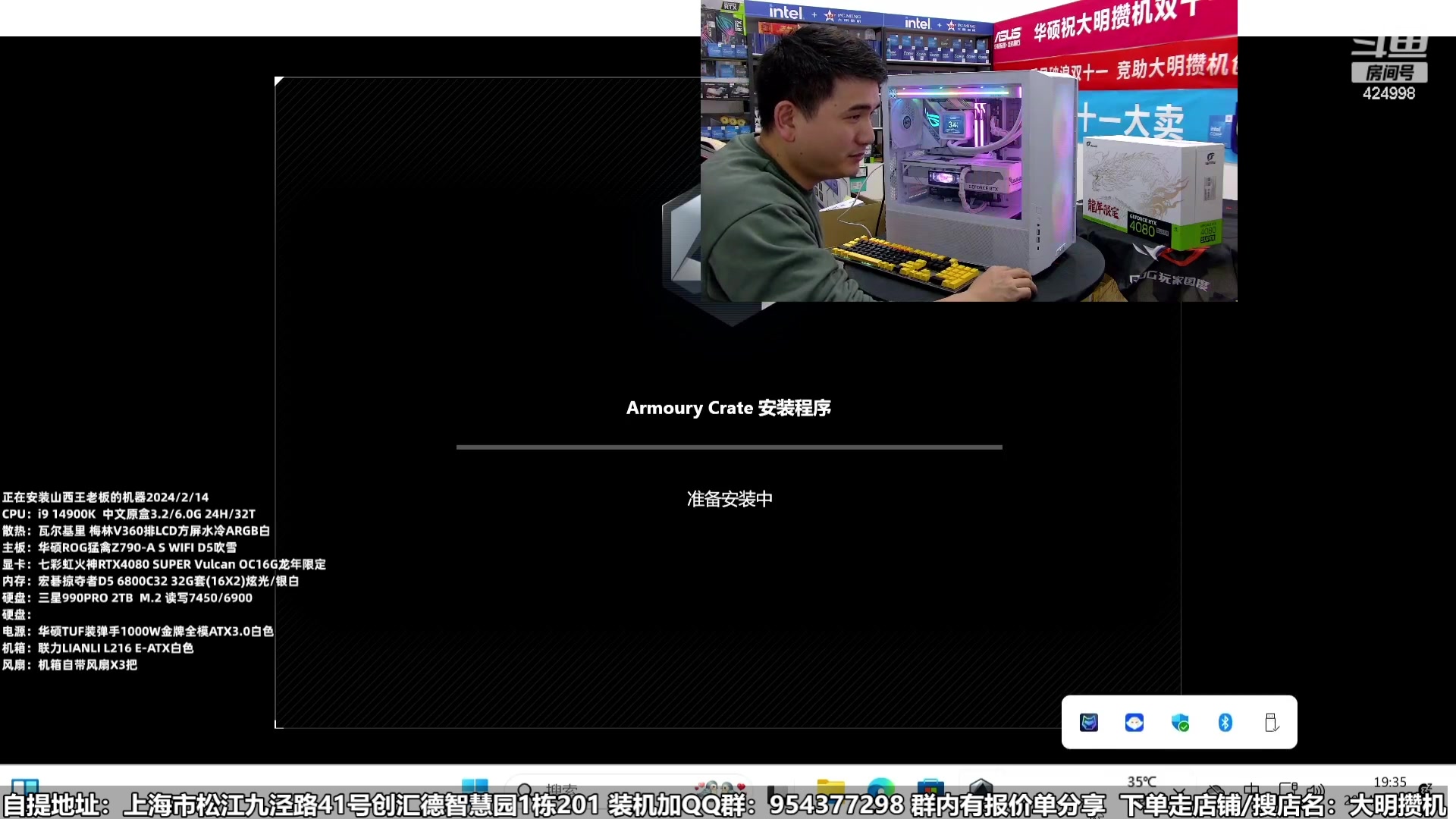Click the Start button on the taskbar
The height and width of the screenshot is (819, 1456).
(x=475, y=784)
